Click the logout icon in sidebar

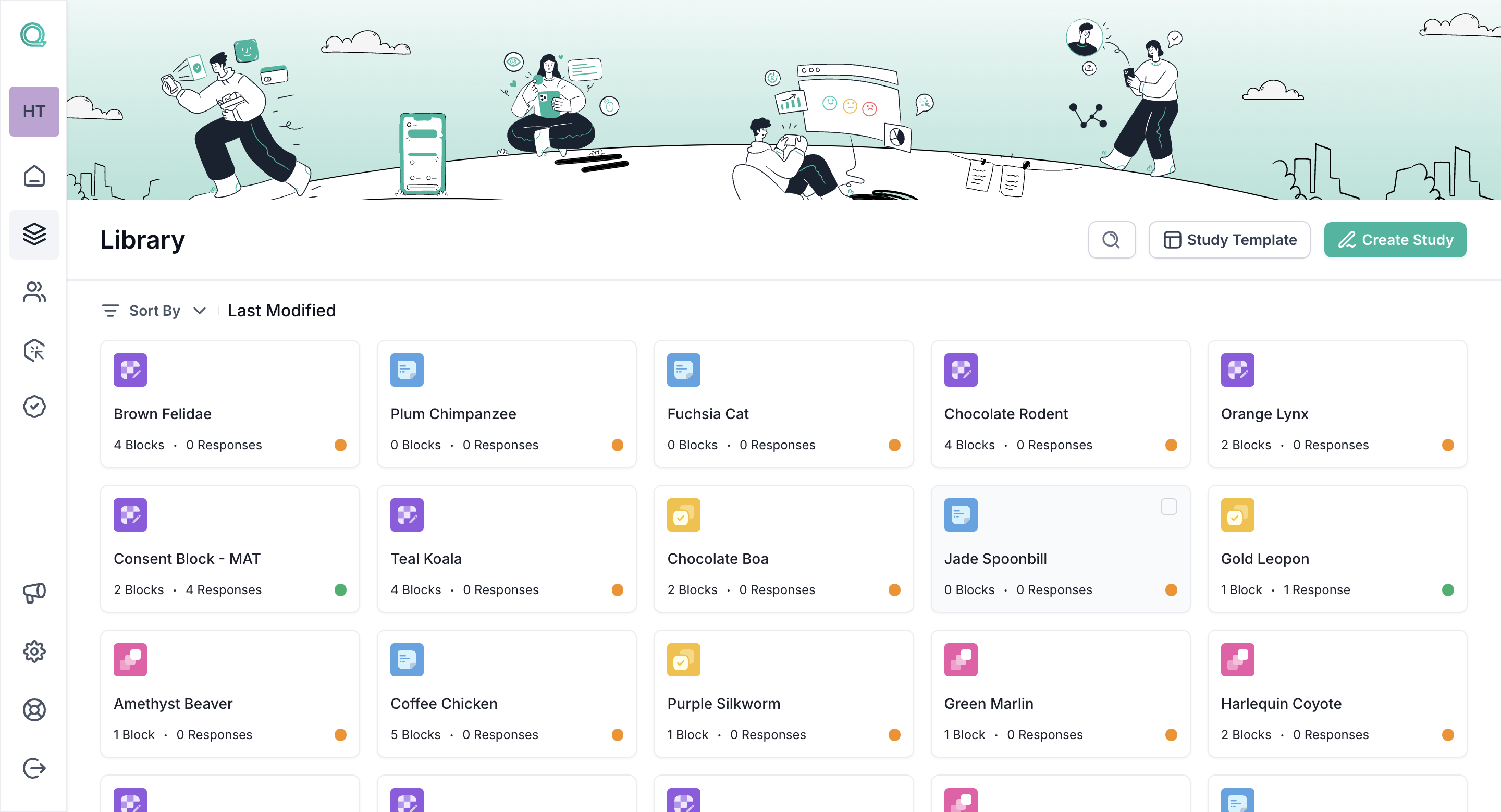pos(34,768)
